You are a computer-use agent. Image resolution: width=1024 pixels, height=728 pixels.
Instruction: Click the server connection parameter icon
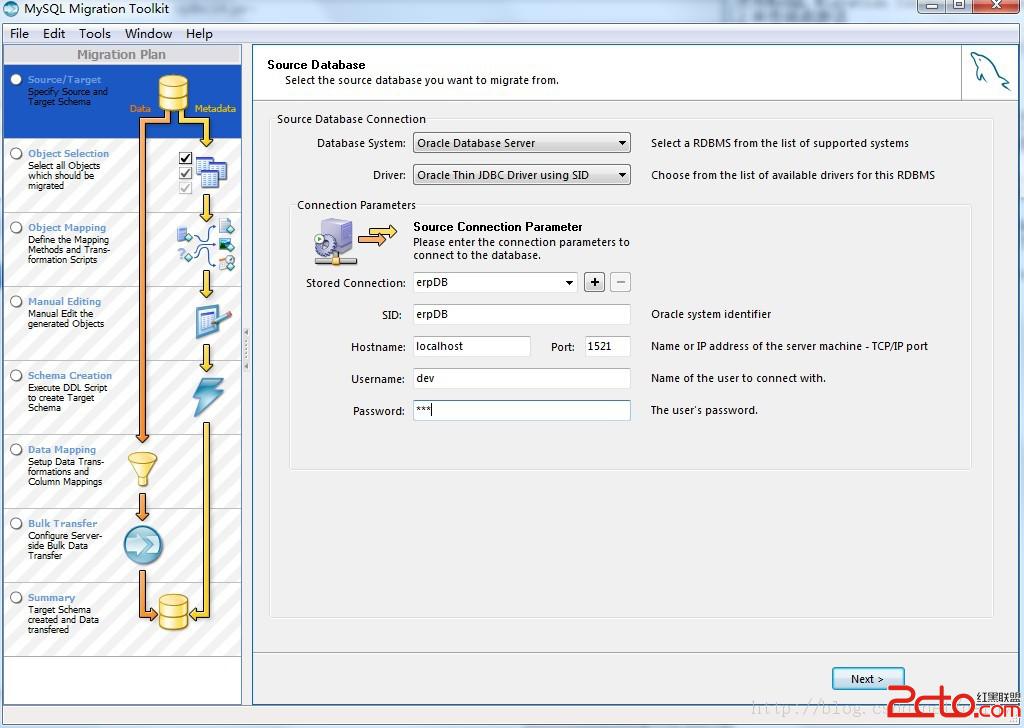click(x=336, y=242)
